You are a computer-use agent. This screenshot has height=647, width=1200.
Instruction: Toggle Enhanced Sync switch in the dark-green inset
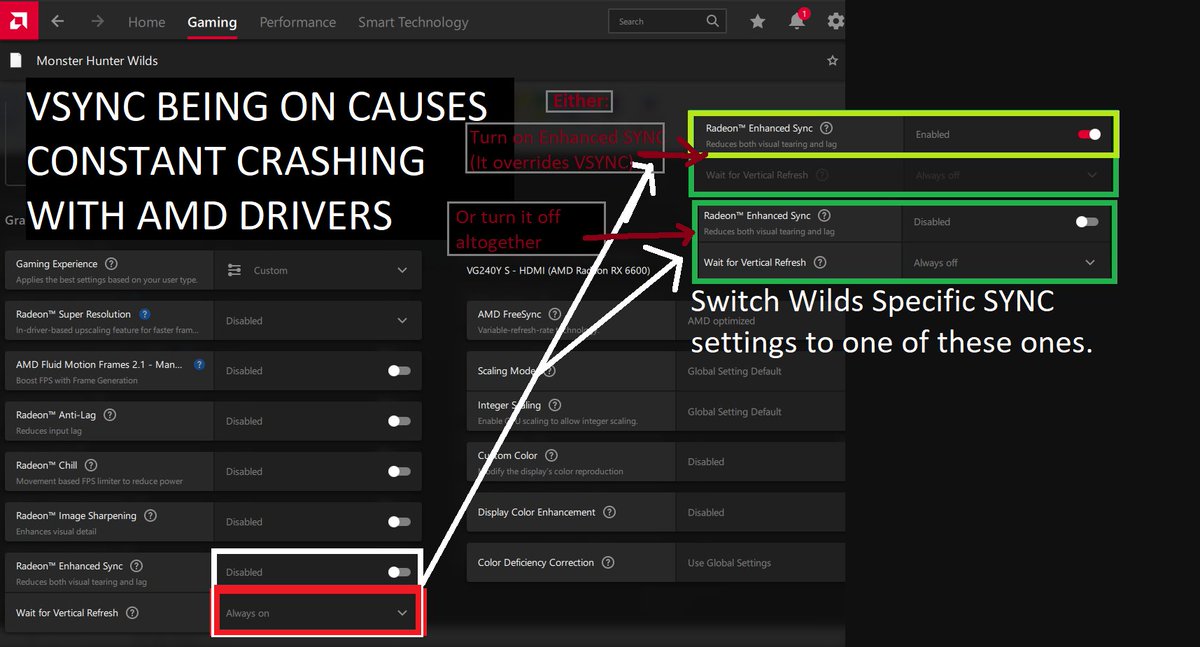coord(1087,222)
